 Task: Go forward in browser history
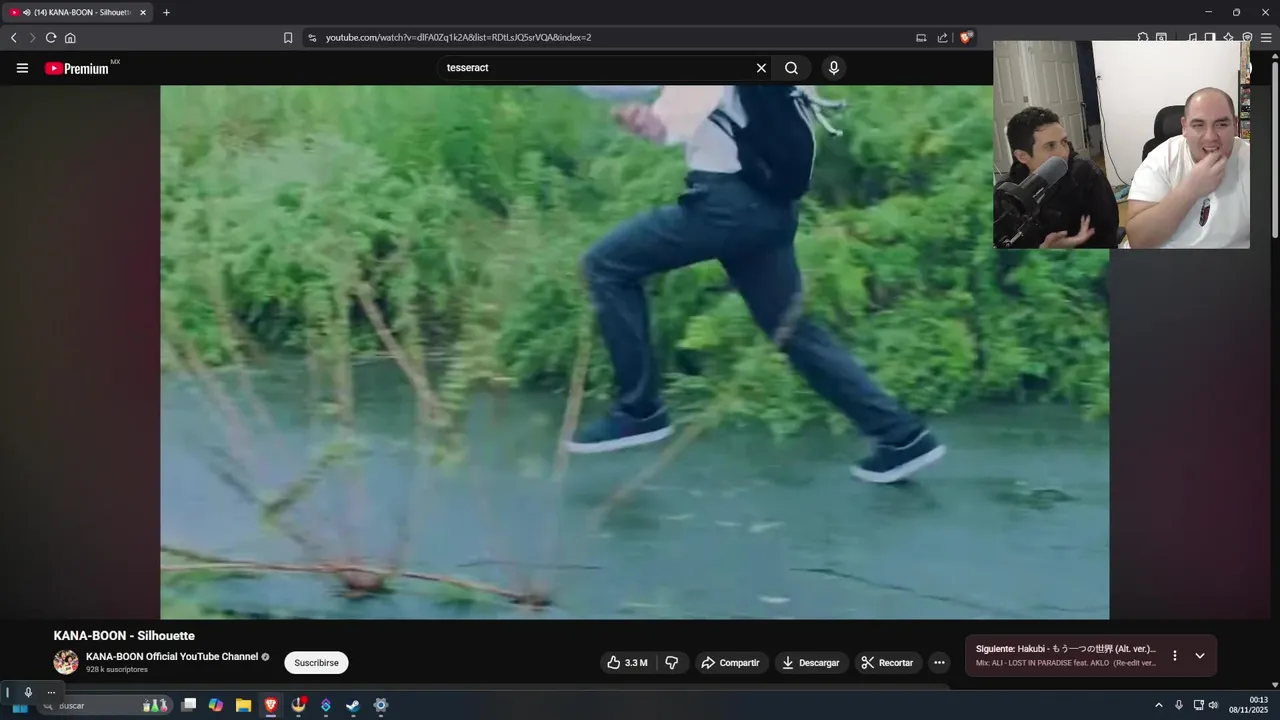pyautogui.click(x=32, y=38)
